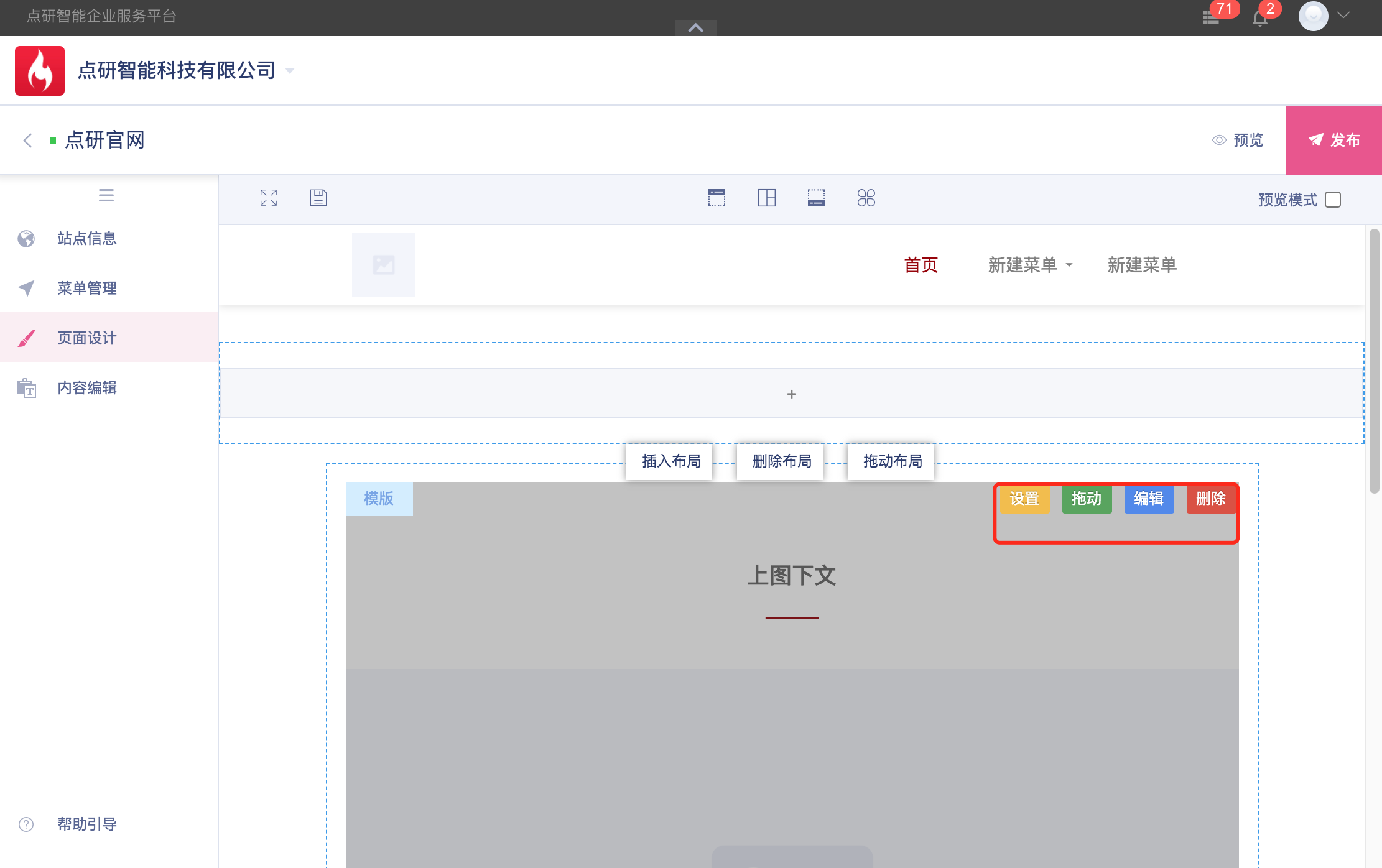Click the globe icon next to 站点信息
The width and height of the screenshot is (1382, 868).
pos(26,238)
